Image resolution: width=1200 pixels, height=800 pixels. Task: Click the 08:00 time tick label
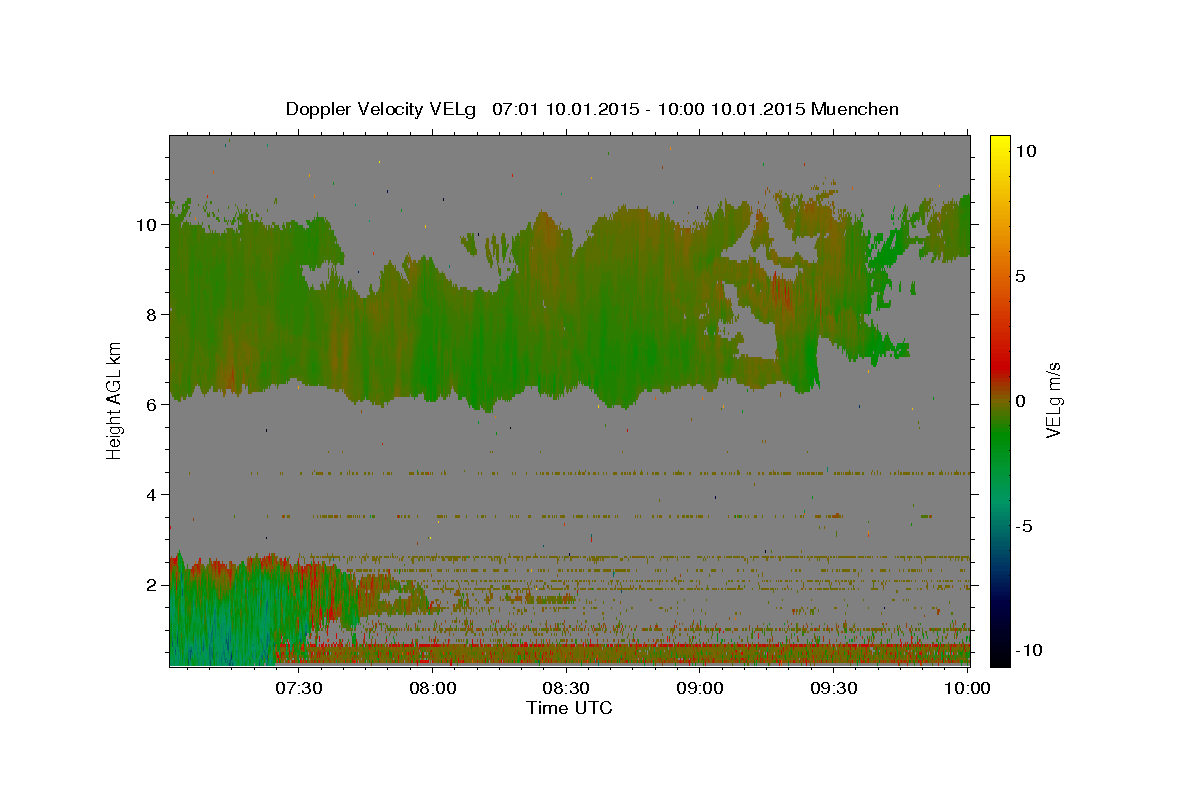click(x=433, y=689)
